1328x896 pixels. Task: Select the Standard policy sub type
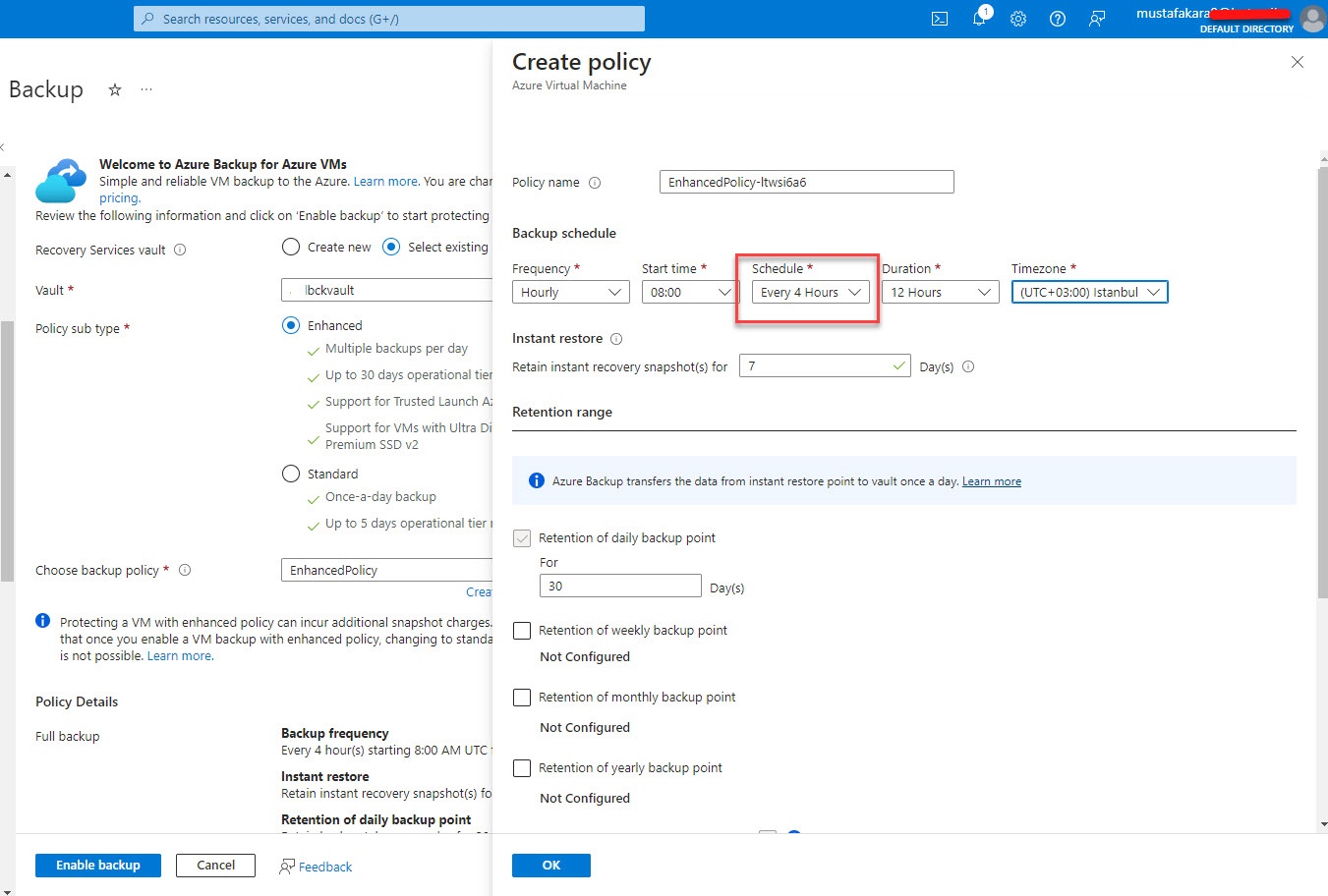pos(291,474)
